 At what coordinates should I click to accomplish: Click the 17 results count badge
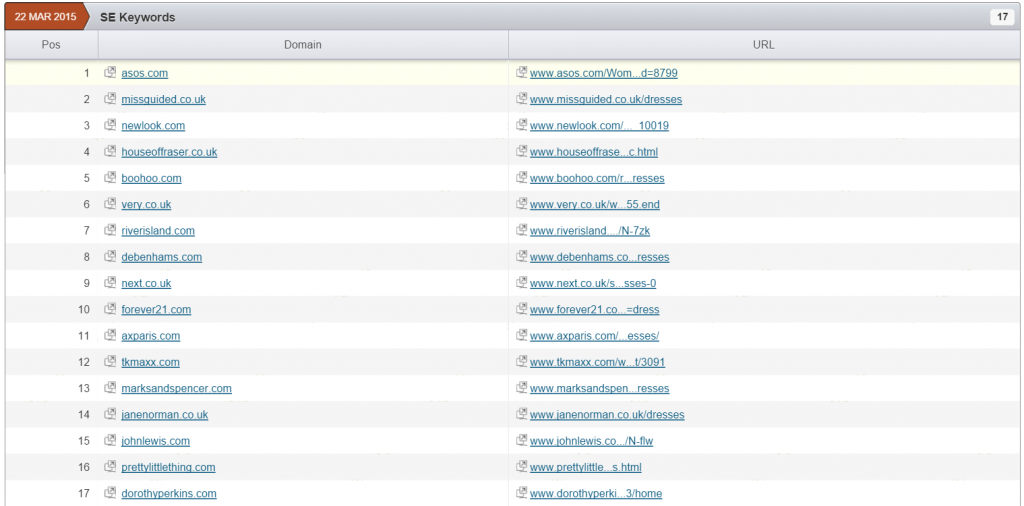point(1001,17)
